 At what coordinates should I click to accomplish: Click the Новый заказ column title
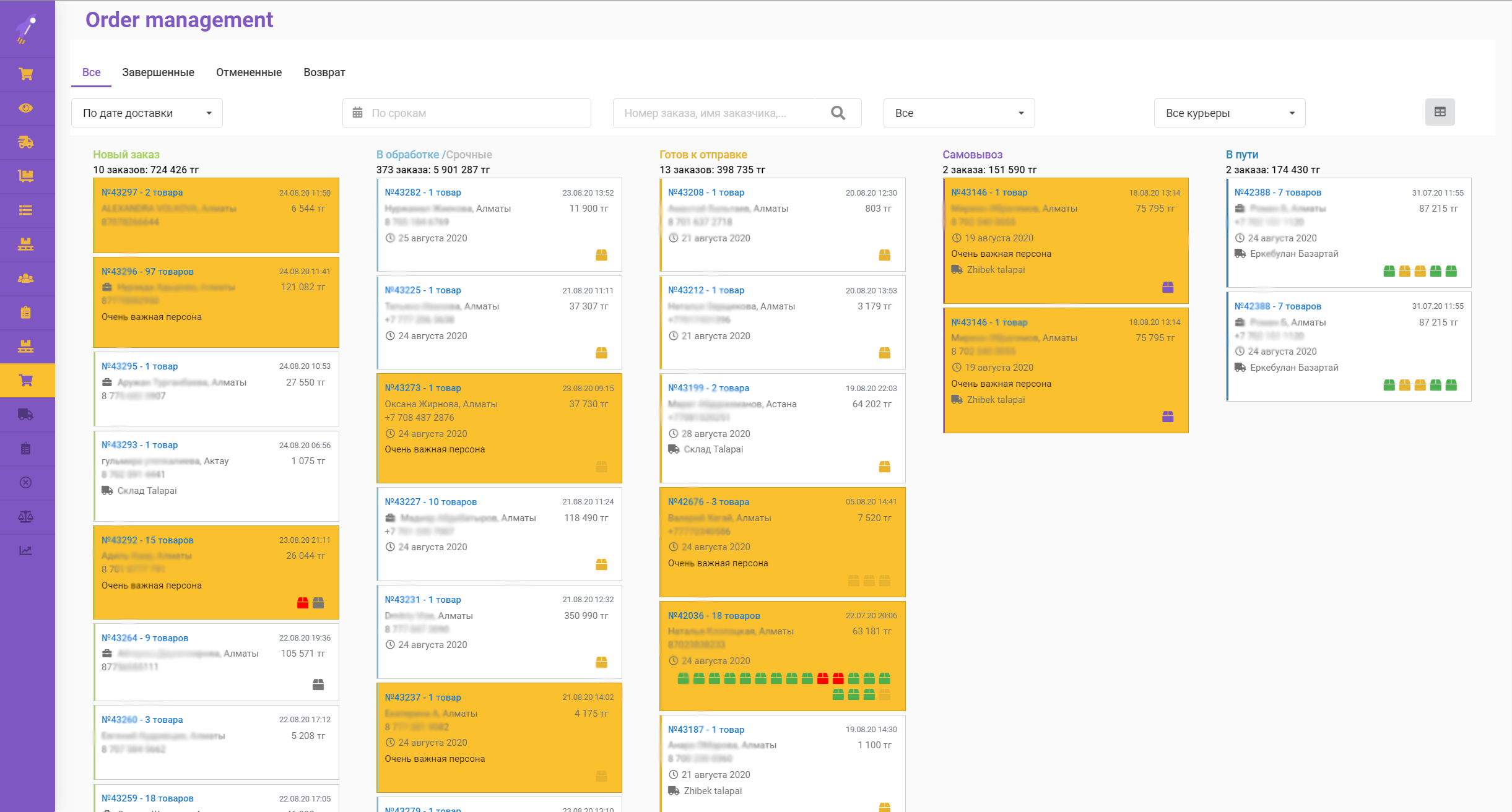pos(126,155)
